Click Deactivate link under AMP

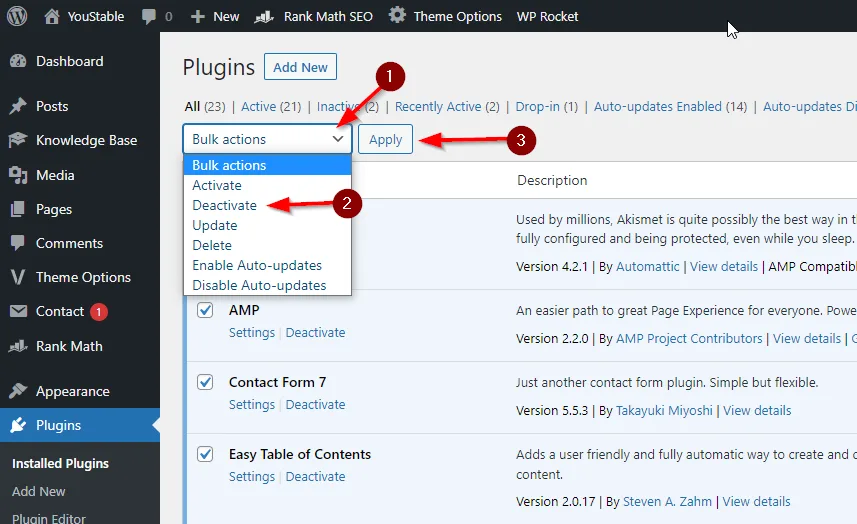pos(315,333)
